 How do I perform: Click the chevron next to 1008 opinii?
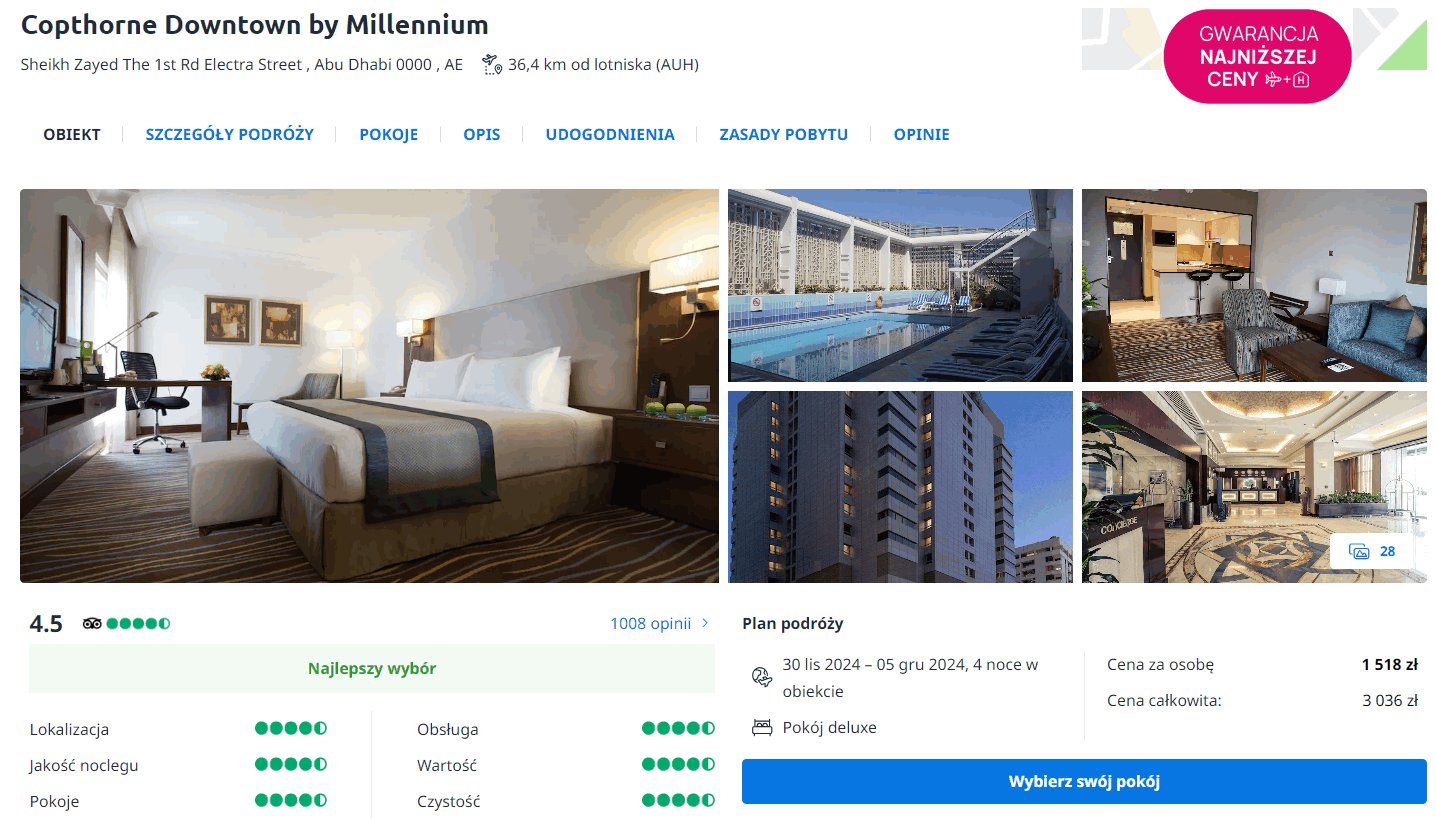point(705,623)
